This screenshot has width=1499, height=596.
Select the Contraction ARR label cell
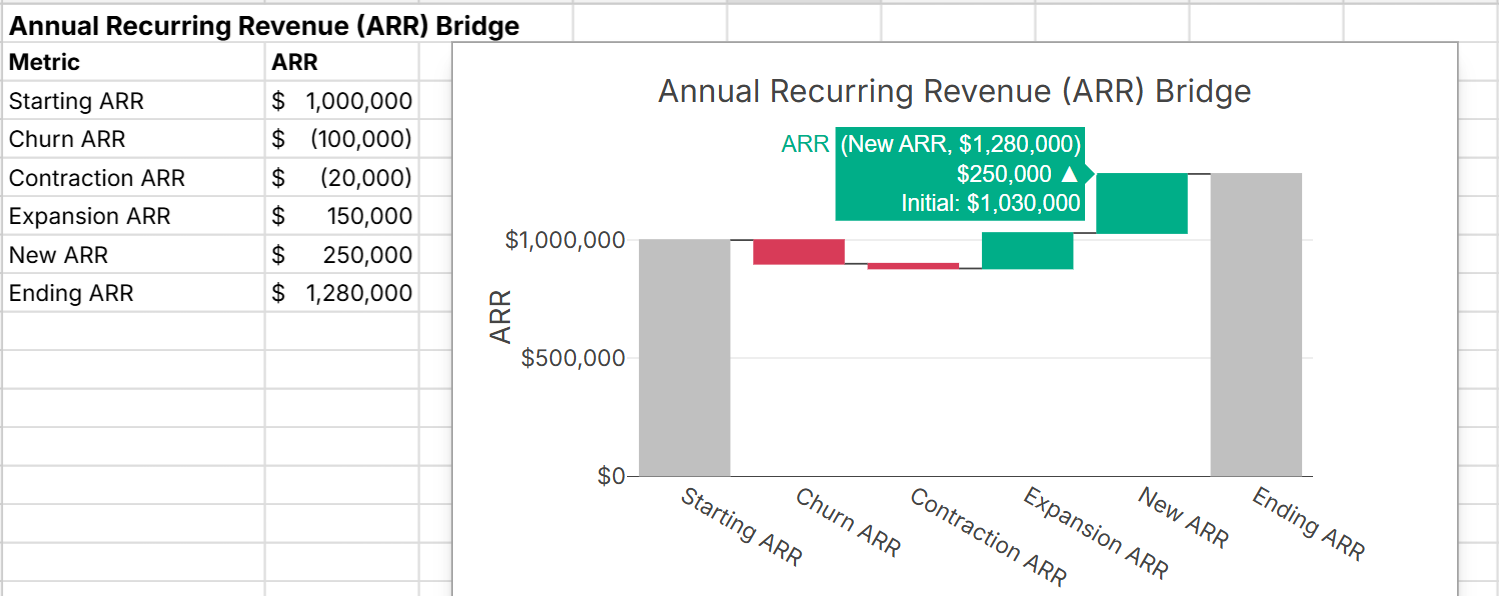pyautogui.click(x=134, y=179)
